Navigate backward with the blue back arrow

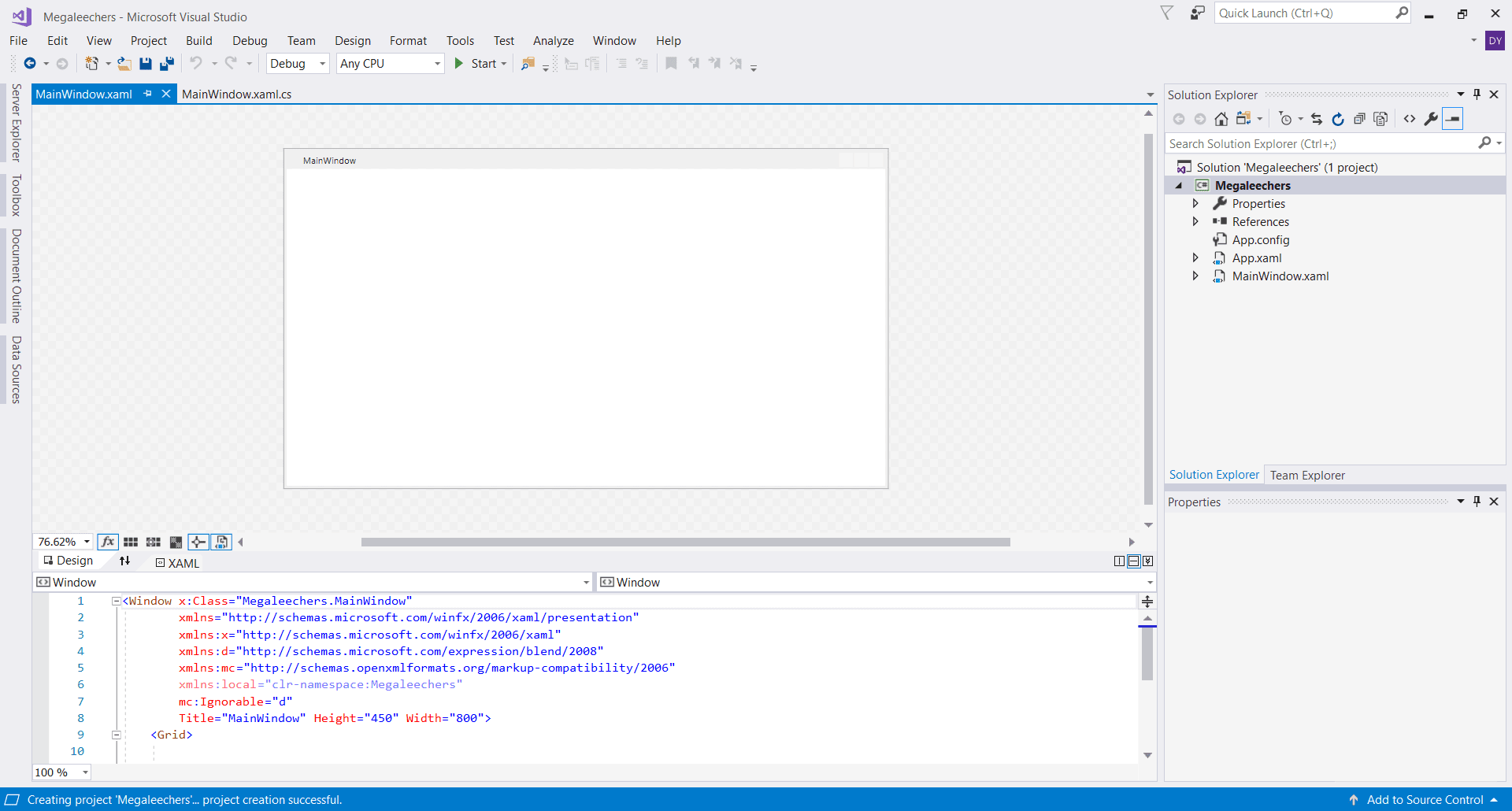pos(30,64)
